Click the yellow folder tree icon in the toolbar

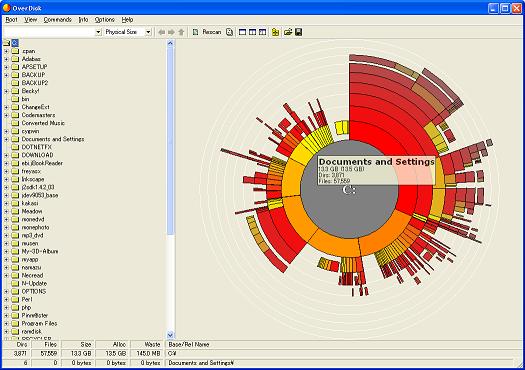tap(276, 32)
